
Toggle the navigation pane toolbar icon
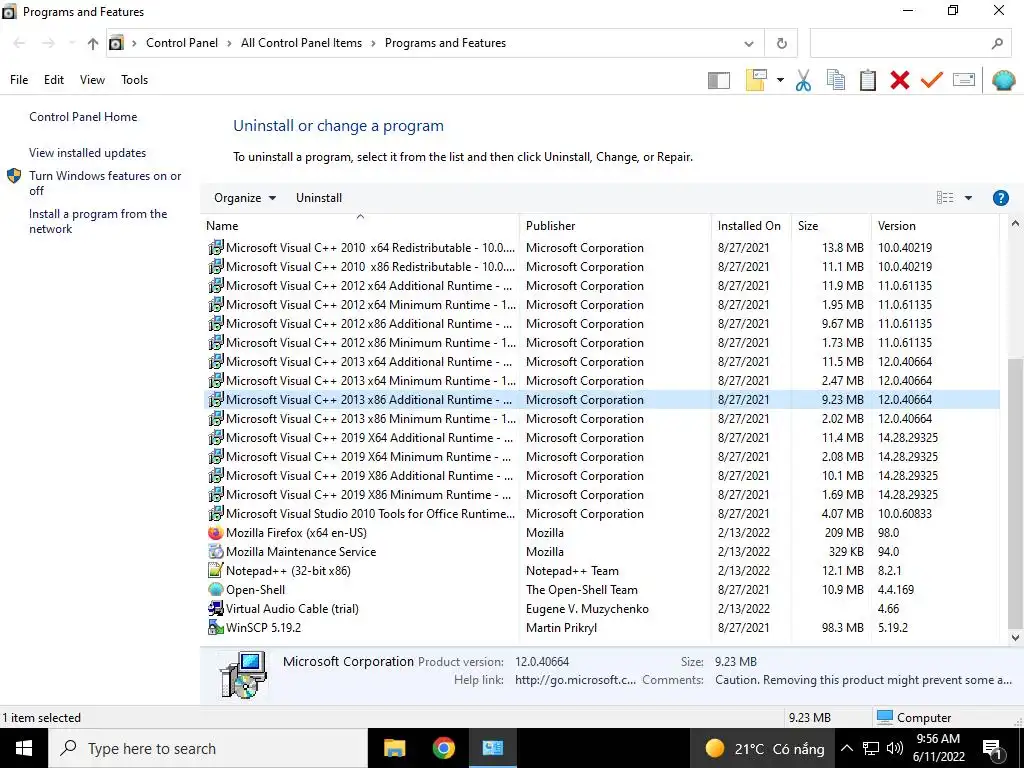pos(718,80)
